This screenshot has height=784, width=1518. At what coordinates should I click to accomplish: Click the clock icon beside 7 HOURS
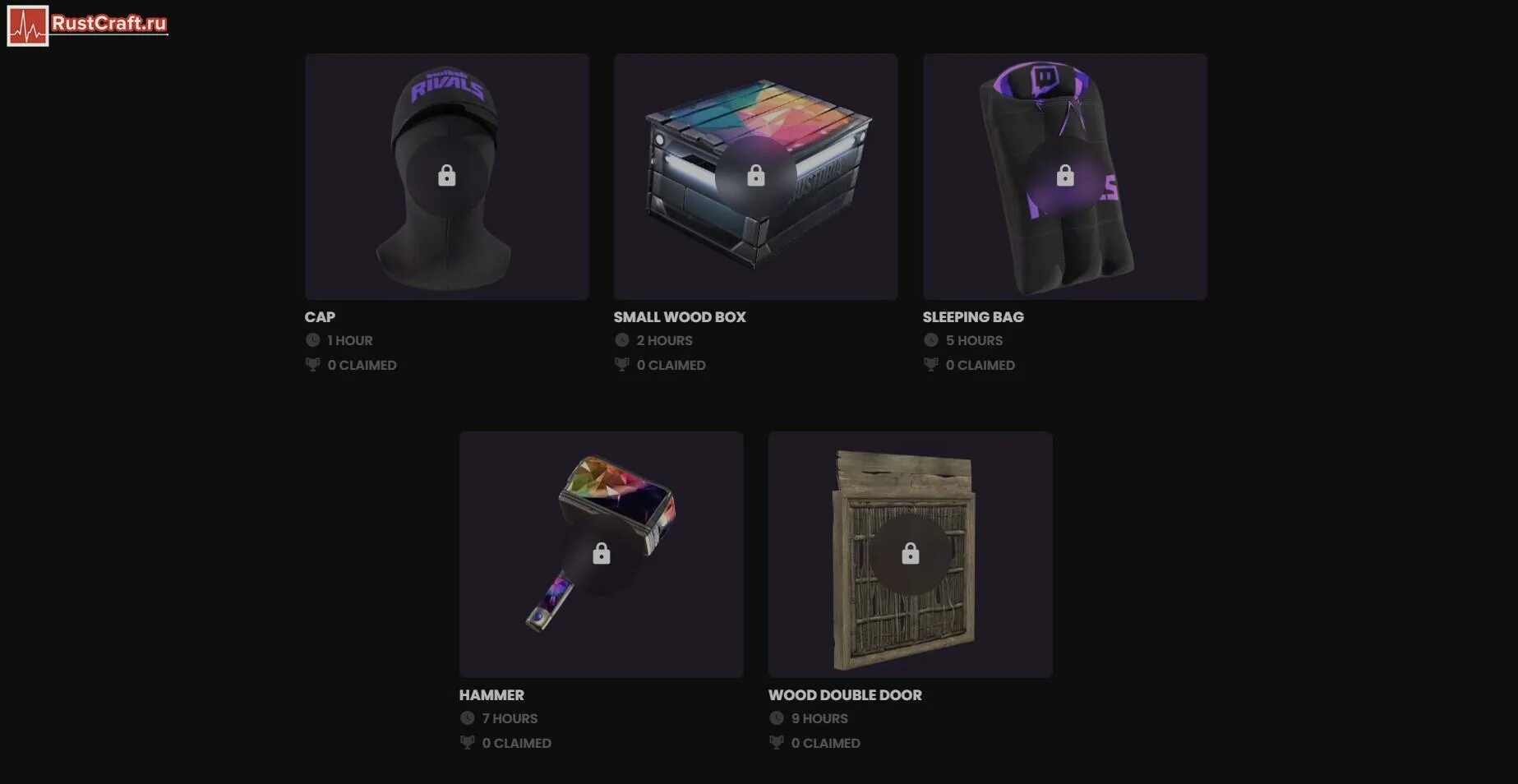pyautogui.click(x=467, y=718)
